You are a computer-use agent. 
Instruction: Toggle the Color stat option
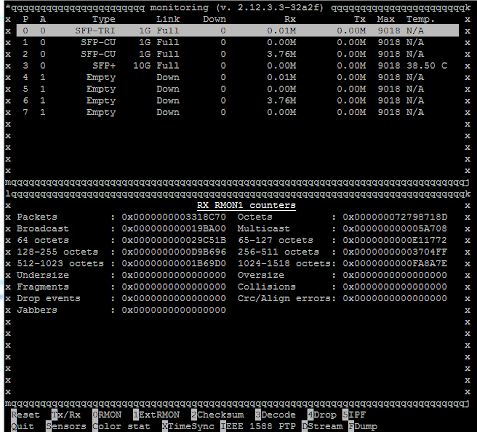coord(121,426)
